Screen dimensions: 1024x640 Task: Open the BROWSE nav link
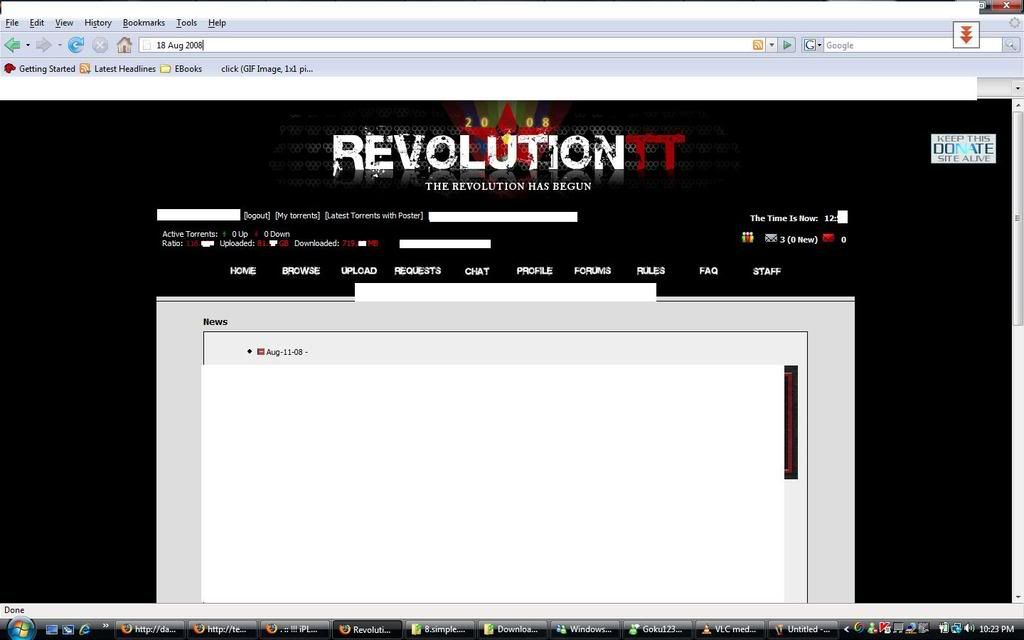[x=301, y=271]
